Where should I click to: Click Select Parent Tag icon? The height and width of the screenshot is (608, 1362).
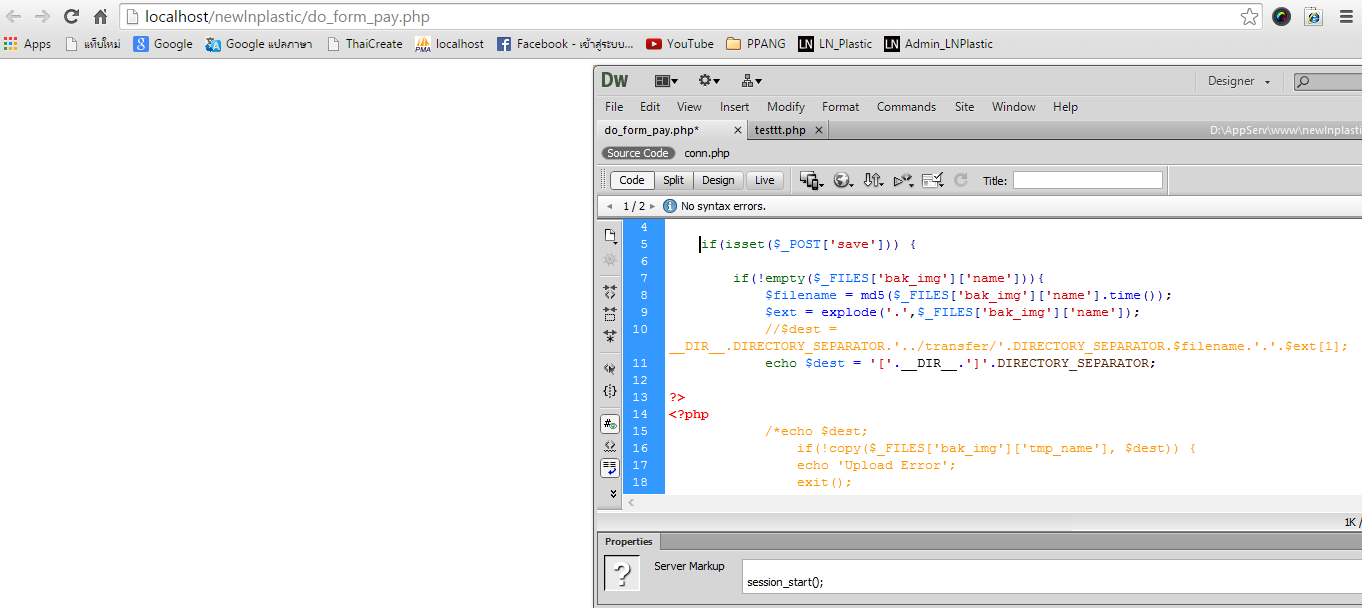click(610, 368)
